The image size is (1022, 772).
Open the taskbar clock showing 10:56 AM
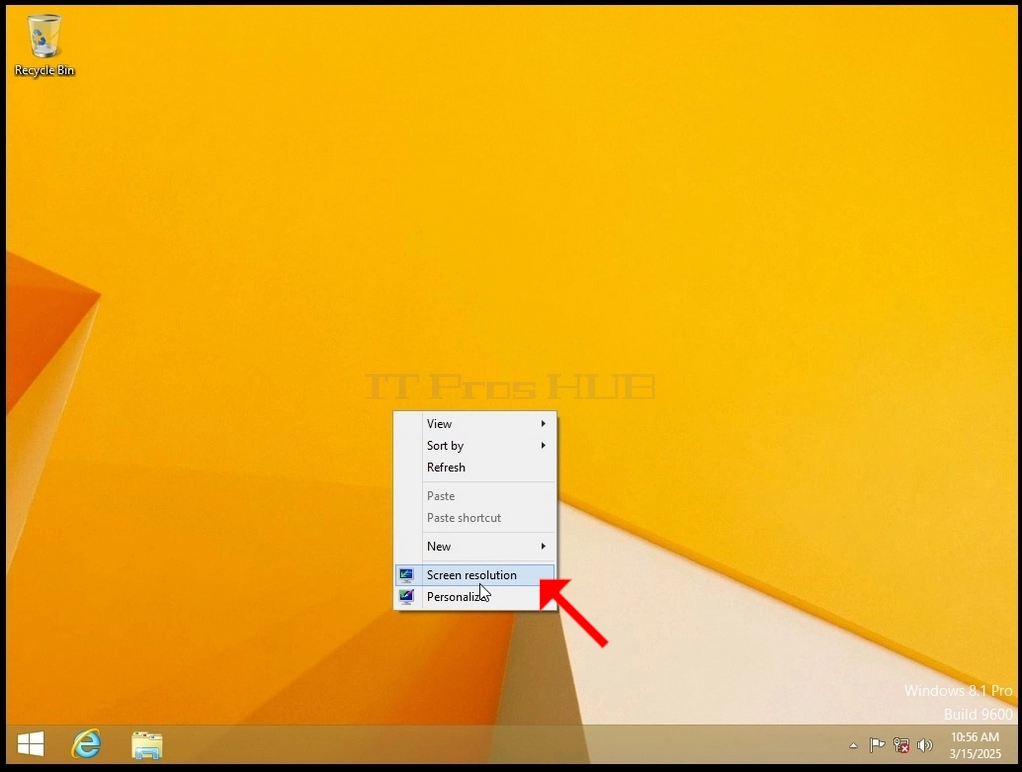pyautogui.click(x=975, y=745)
